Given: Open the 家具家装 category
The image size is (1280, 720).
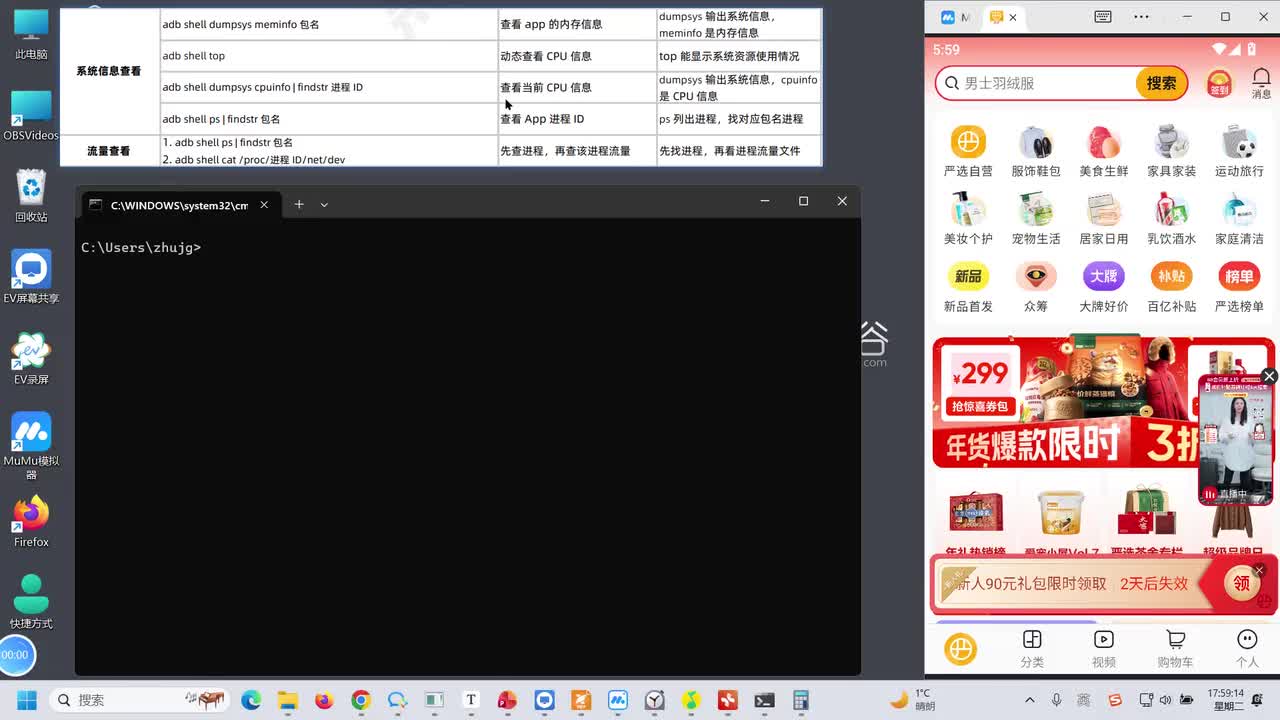Looking at the screenshot, I should click(x=1171, y=142).
